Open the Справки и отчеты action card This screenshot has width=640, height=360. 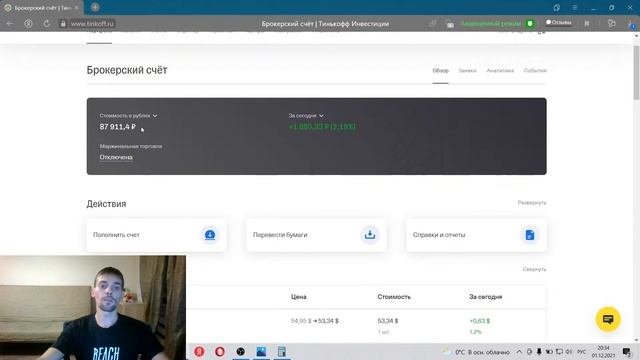476,235
